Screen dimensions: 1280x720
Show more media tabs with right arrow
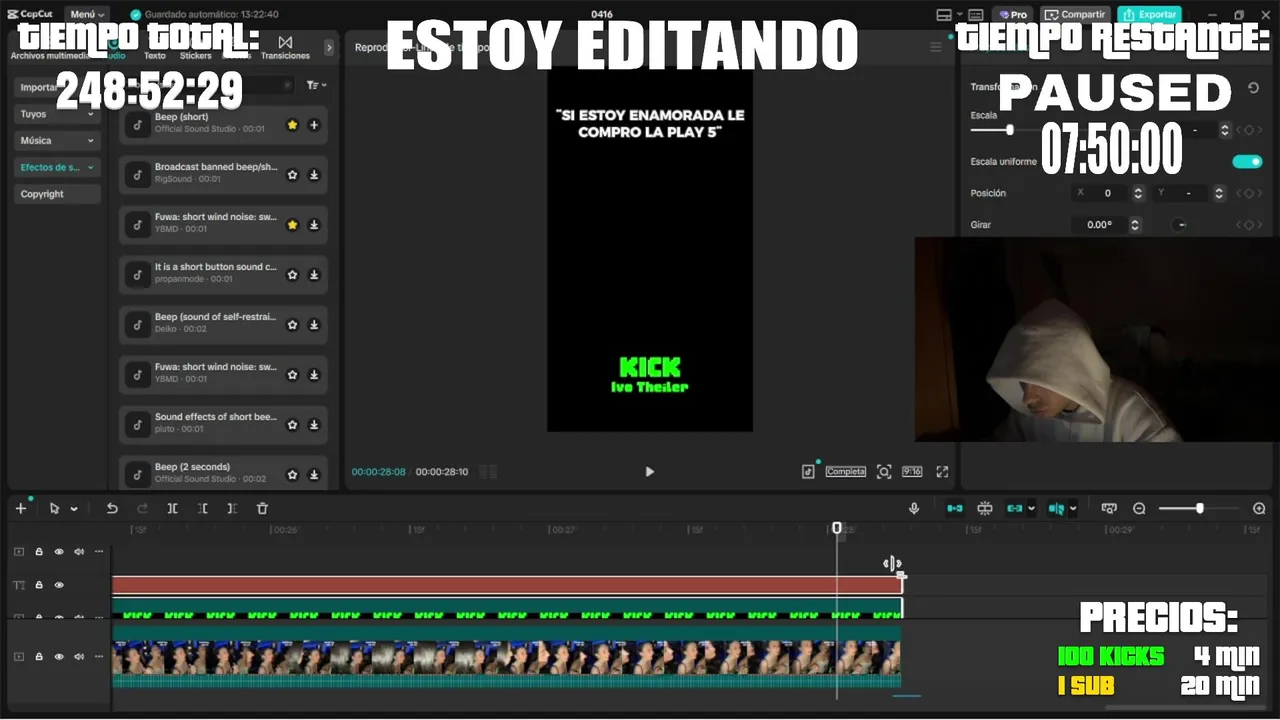[329, 47]
